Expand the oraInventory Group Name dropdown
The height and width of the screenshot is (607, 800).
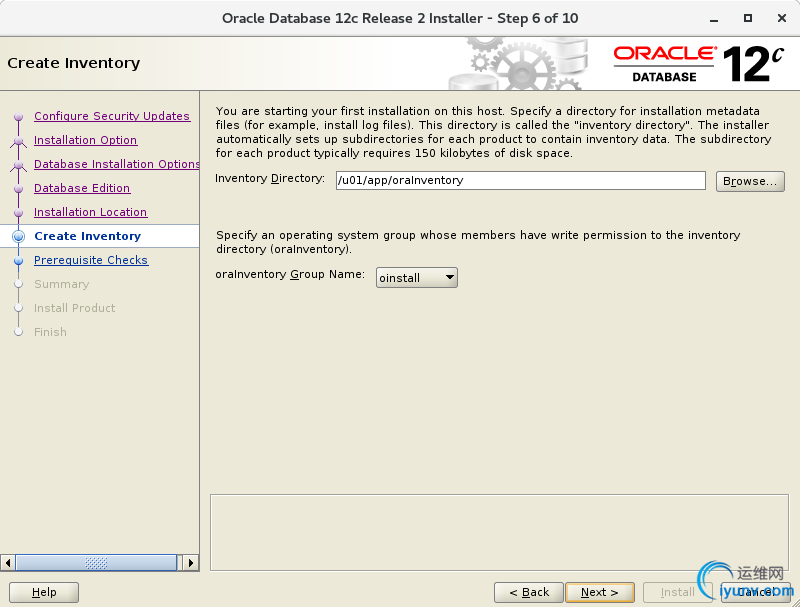tap(416, 277)
